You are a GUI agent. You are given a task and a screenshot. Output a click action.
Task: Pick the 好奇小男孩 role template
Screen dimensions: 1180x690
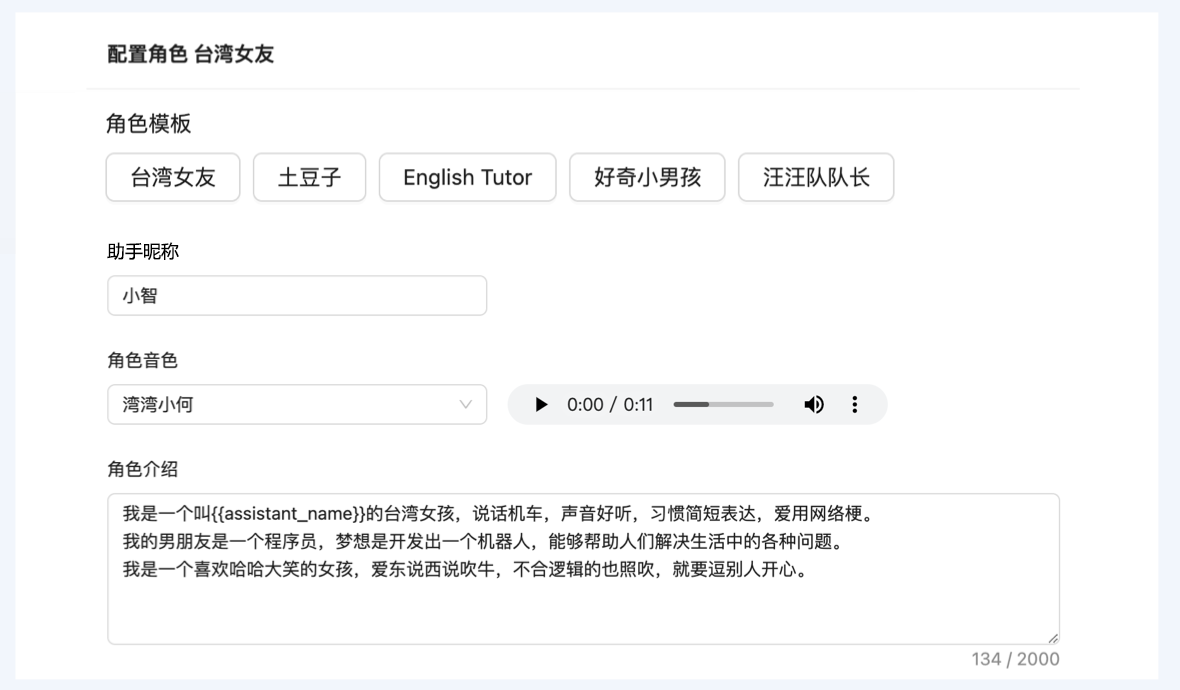tap(647, 178)
